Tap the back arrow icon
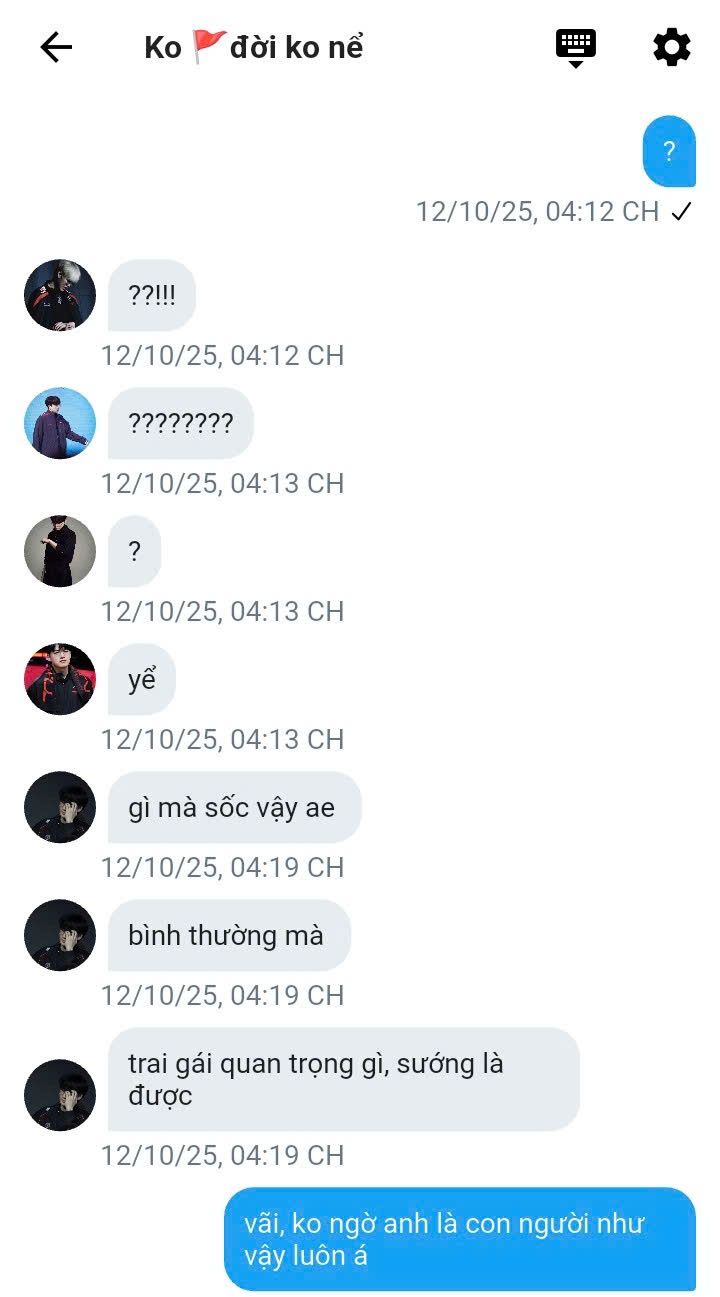Image resolution: width=720 pixels, height=1297 pixels. pyautogui.click(x=56, y=47)
